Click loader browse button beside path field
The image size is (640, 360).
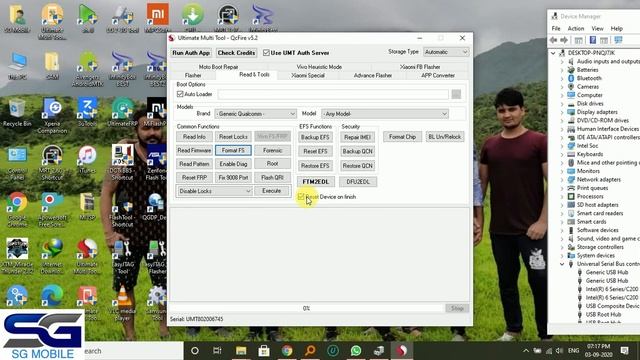[x=456, y=94]
